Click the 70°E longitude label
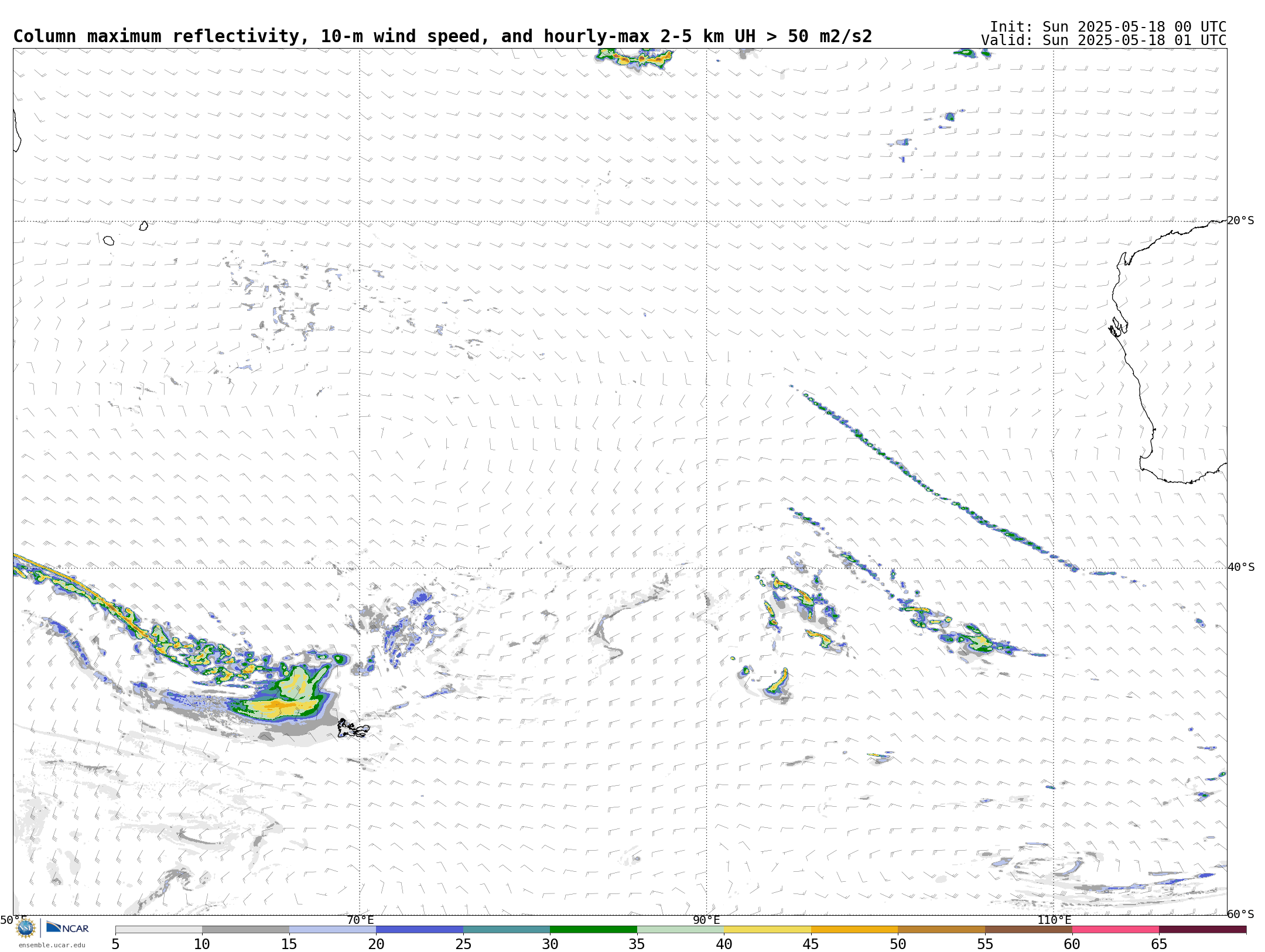 360,920
